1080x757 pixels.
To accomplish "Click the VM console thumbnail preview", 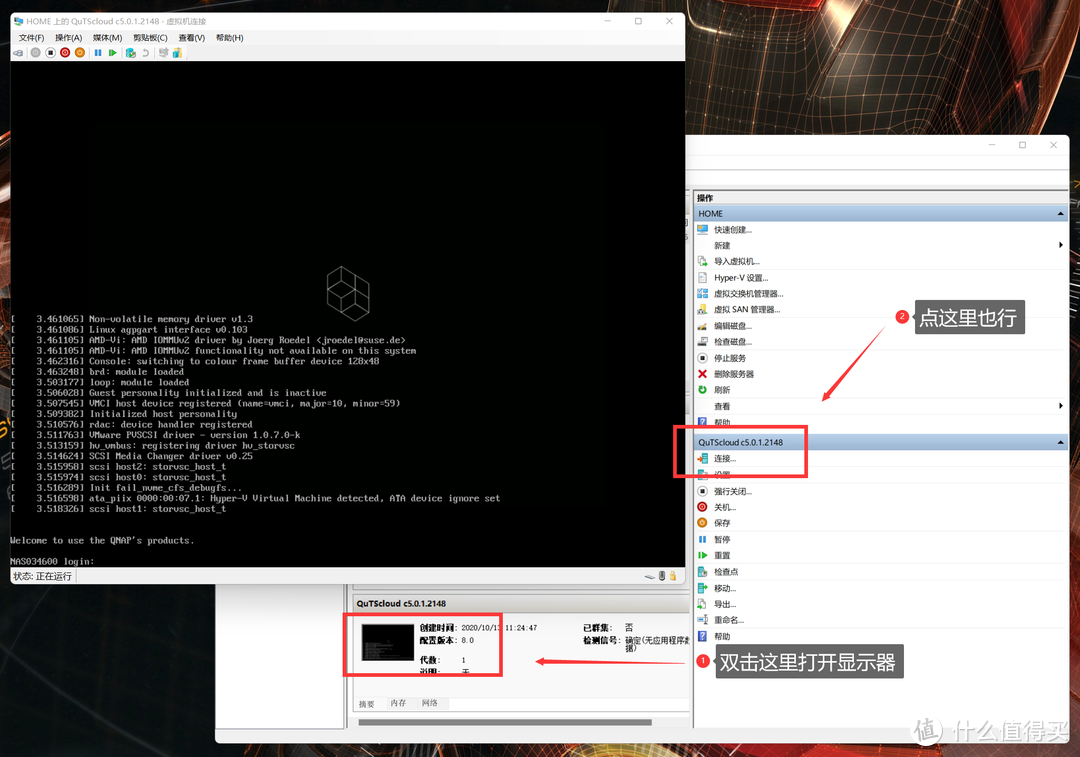I will coord(388,643).
